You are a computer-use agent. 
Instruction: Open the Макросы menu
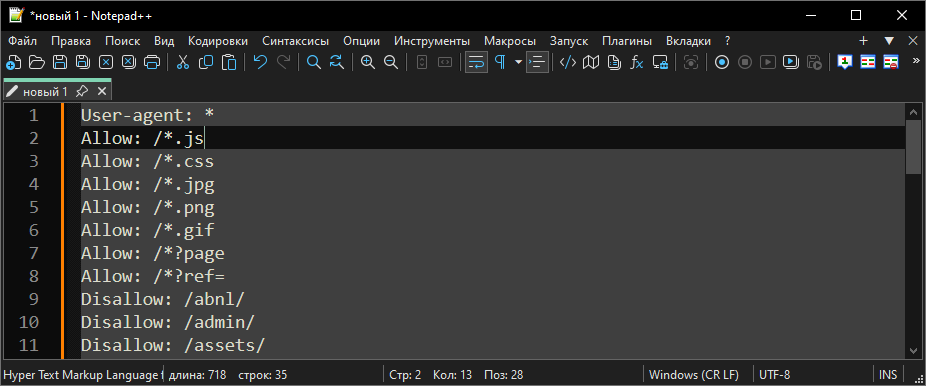510,41
